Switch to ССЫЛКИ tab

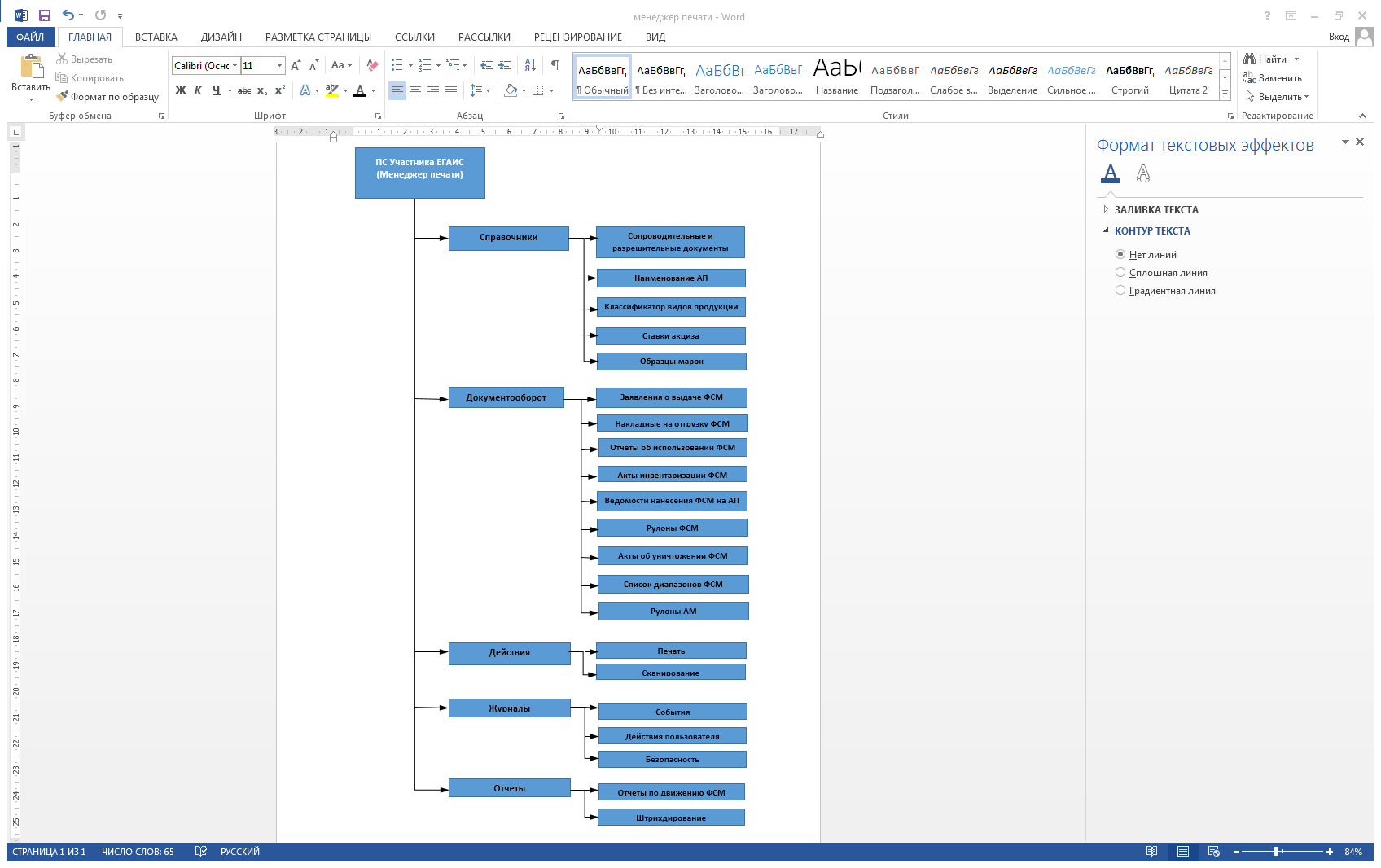[x=414, y=37]
